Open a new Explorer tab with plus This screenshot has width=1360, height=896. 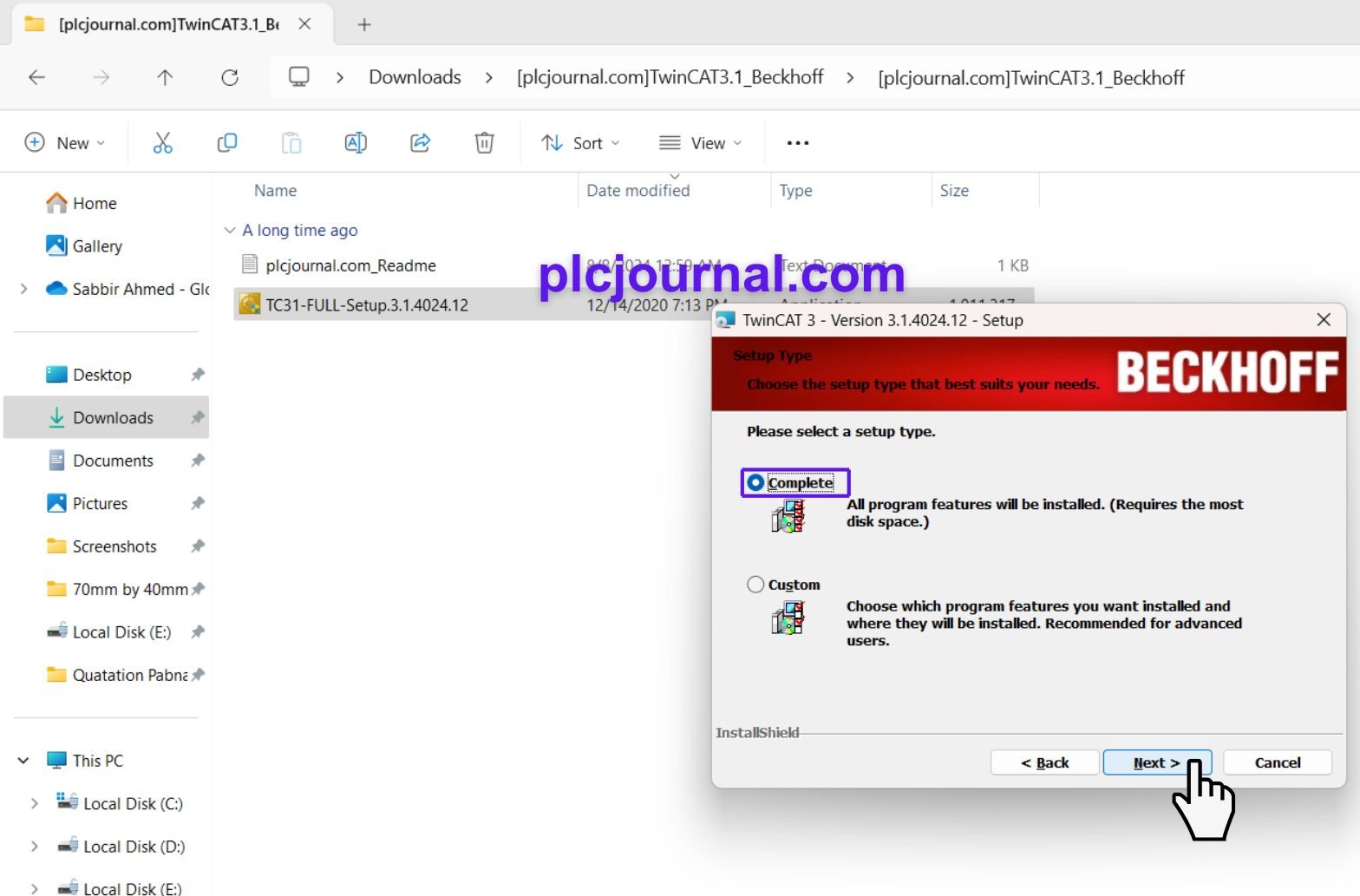click(364, 25)
